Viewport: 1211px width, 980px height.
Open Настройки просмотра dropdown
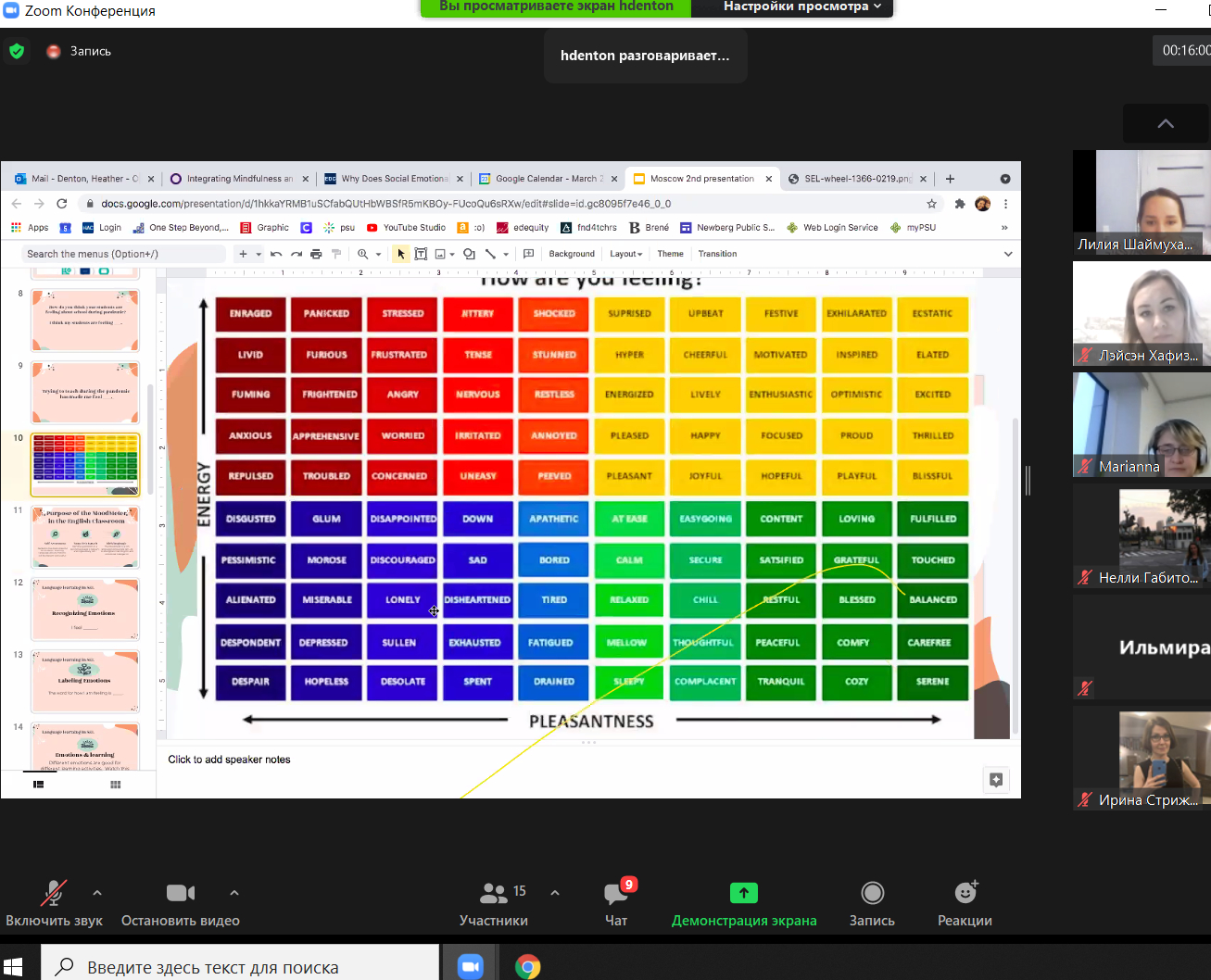pyautogui.click(x=801, y=7)
